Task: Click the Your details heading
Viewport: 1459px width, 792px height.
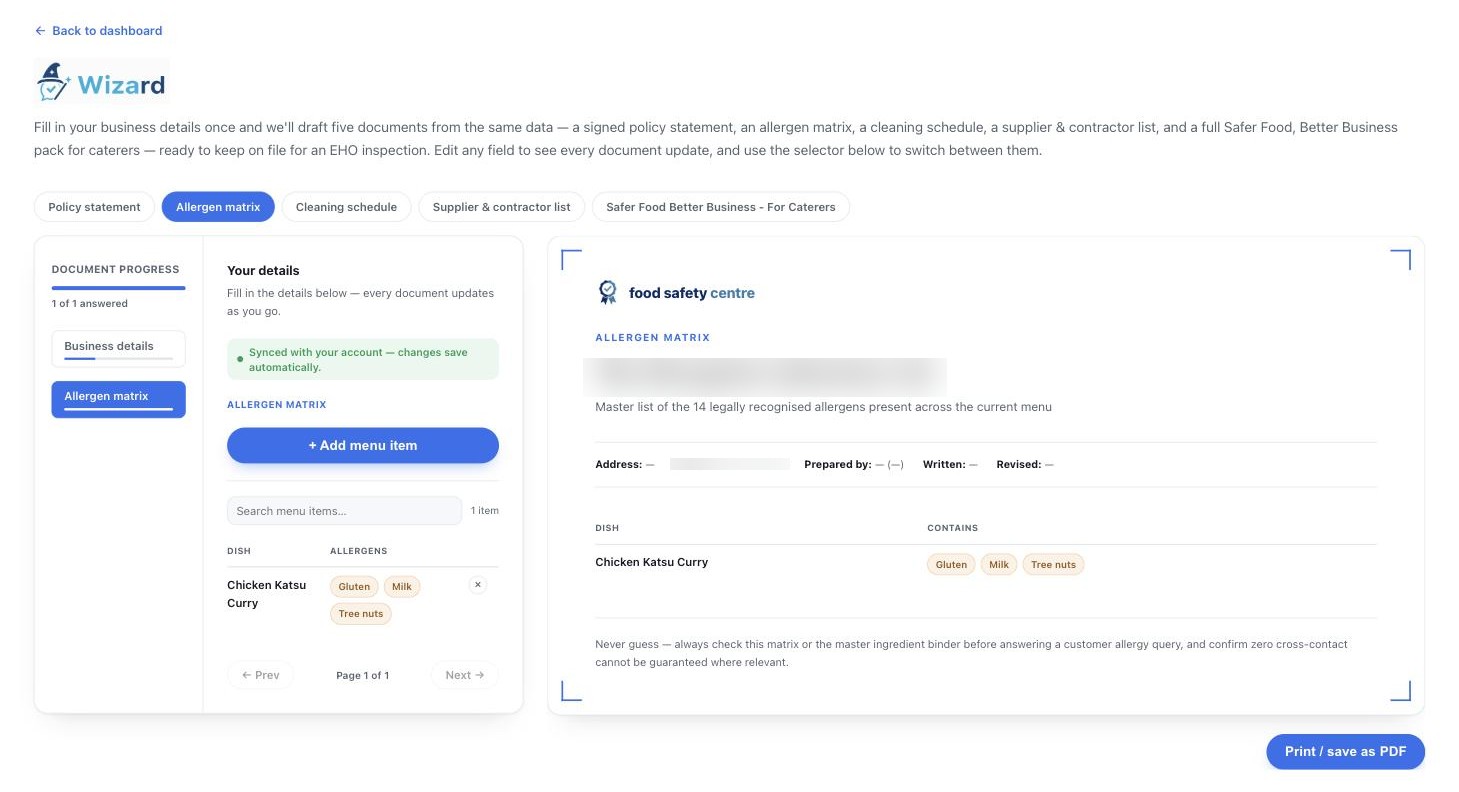Action: (263, 271)
